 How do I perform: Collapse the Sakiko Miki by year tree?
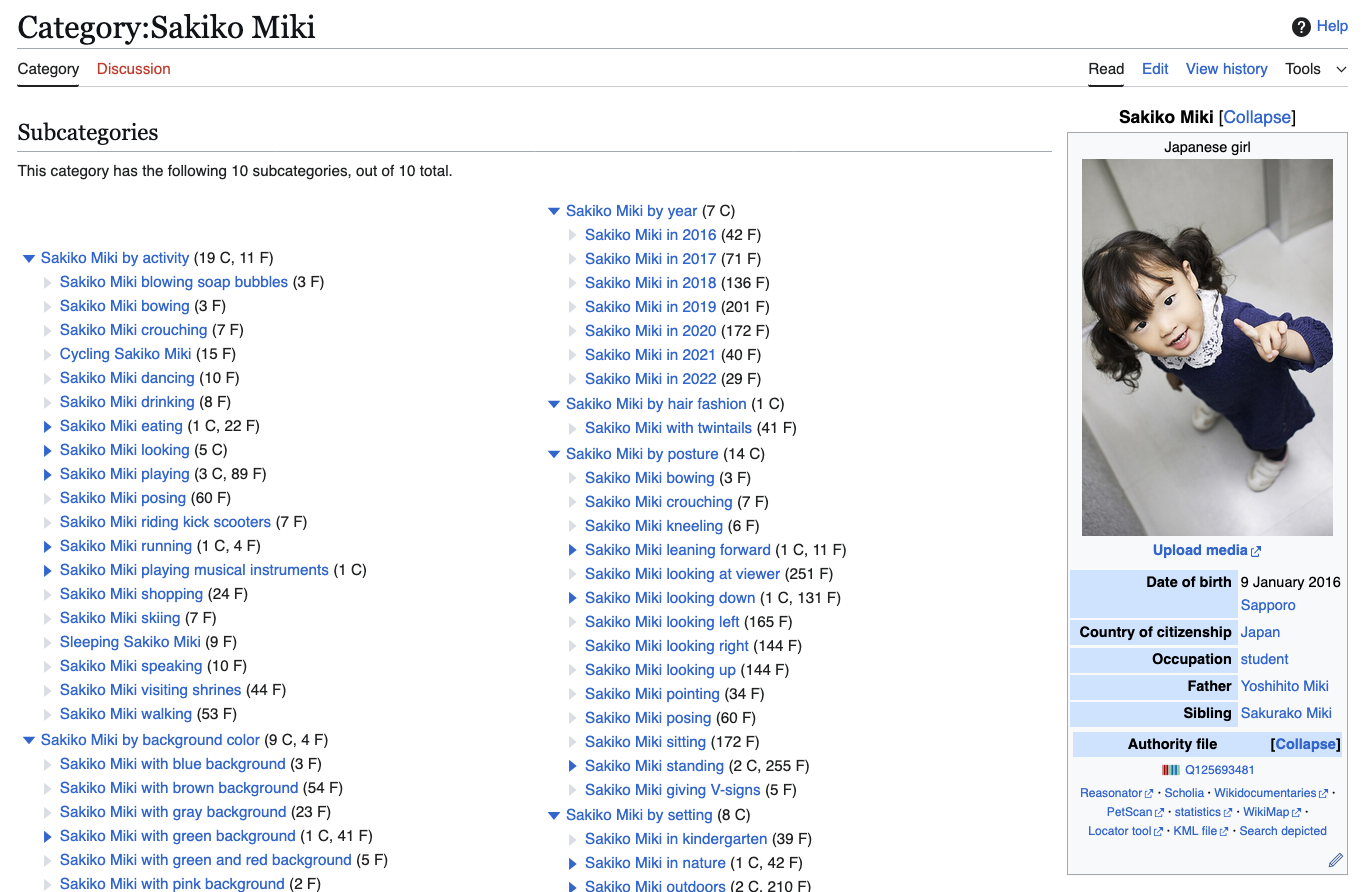coord(554,212)
